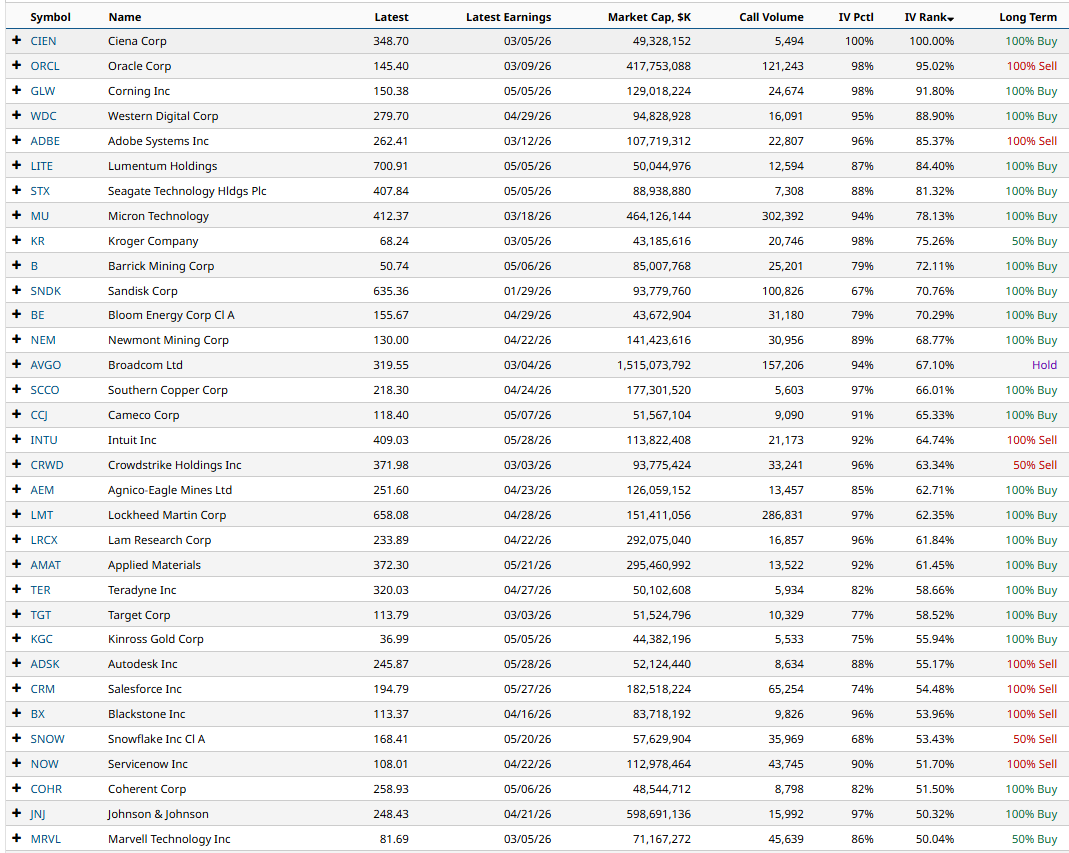Select Micron call volume 302,392

[783, 216]
